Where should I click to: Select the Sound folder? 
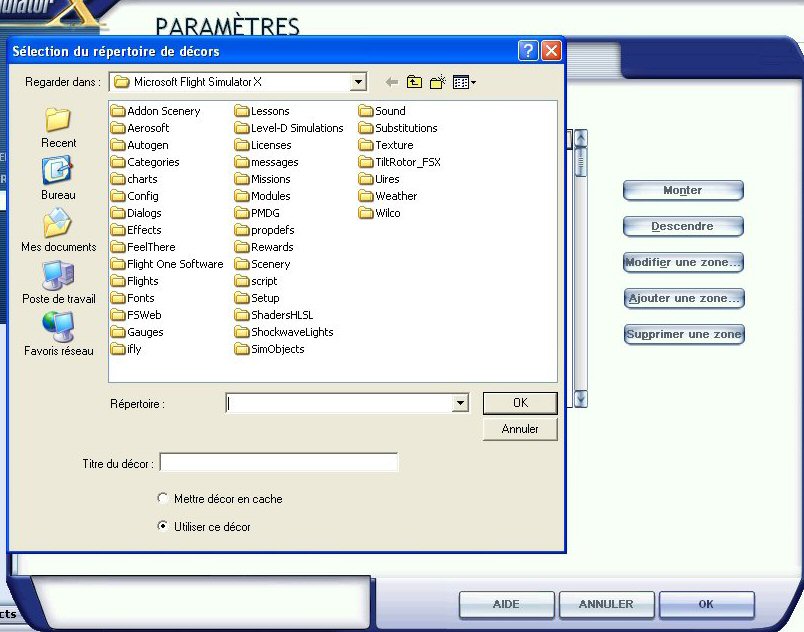click(x=383, y=111)
